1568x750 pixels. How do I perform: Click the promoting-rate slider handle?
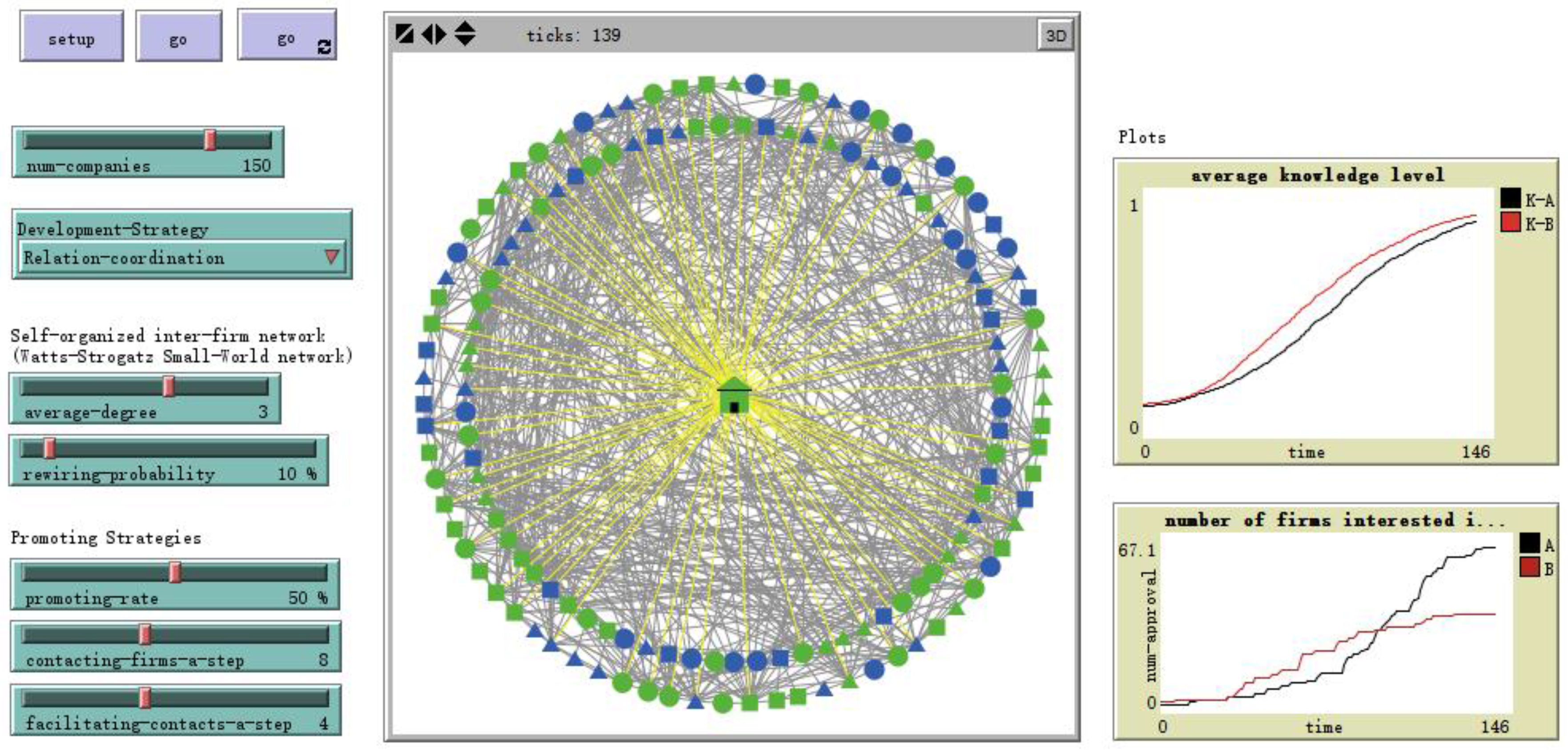[175, 572]
